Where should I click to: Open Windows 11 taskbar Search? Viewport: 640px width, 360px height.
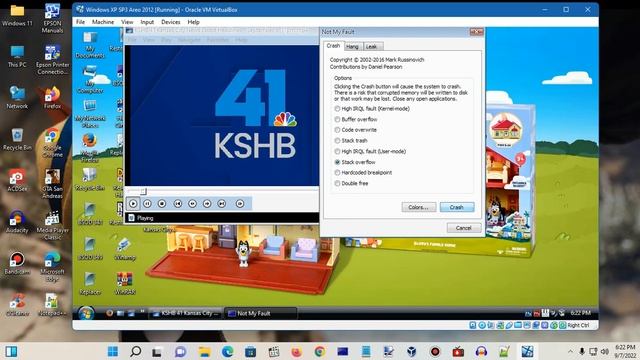point(136,351)
